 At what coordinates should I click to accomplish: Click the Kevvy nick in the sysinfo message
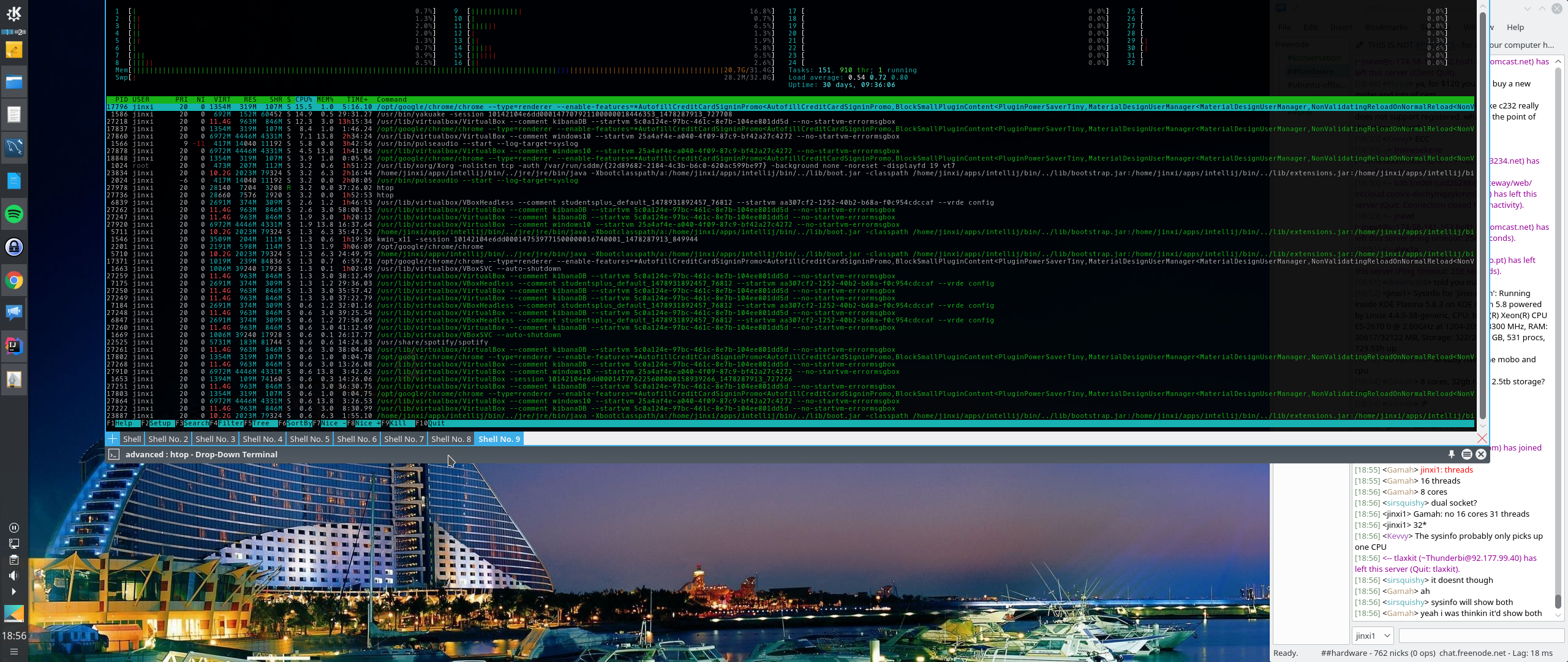1398,536
